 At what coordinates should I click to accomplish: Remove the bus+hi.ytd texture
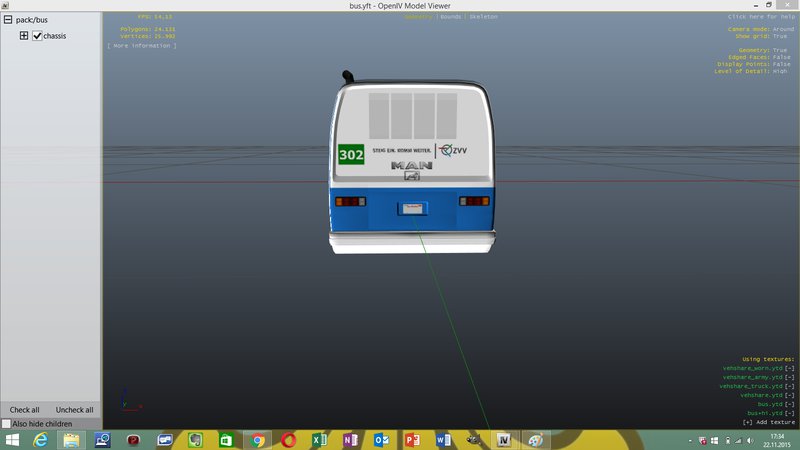tap(790, 413)
